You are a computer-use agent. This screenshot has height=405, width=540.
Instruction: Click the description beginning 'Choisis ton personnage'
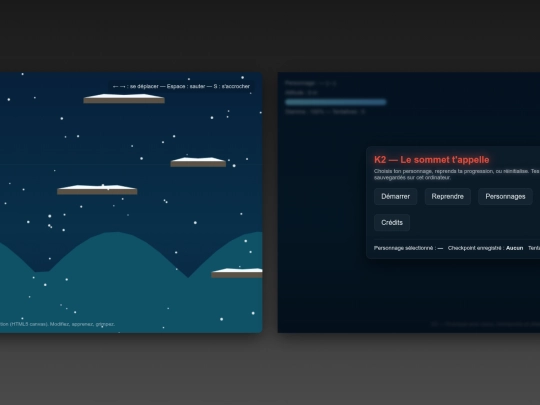click(457, 174)
